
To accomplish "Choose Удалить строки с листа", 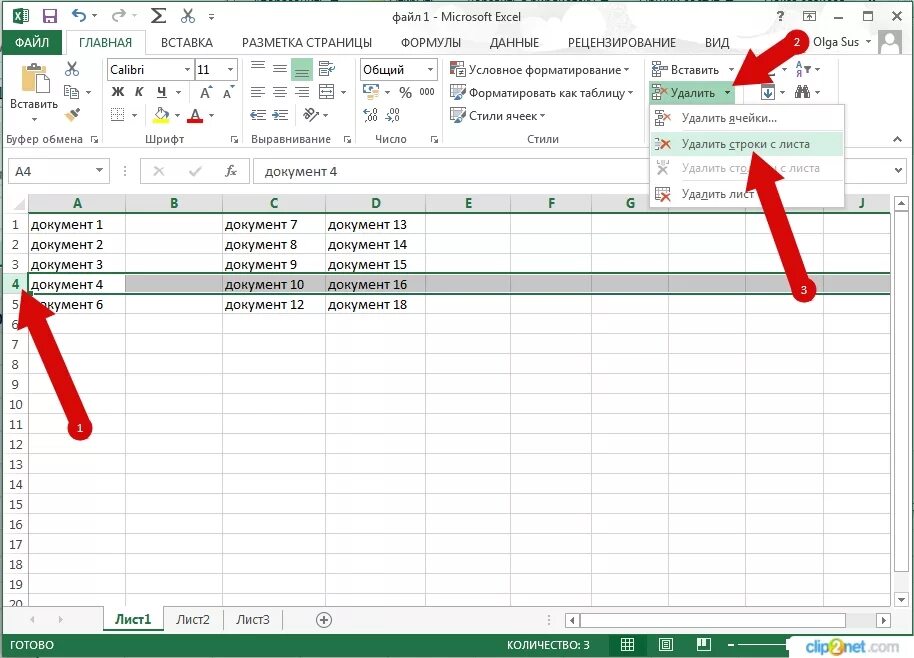I will pos(746,144).
